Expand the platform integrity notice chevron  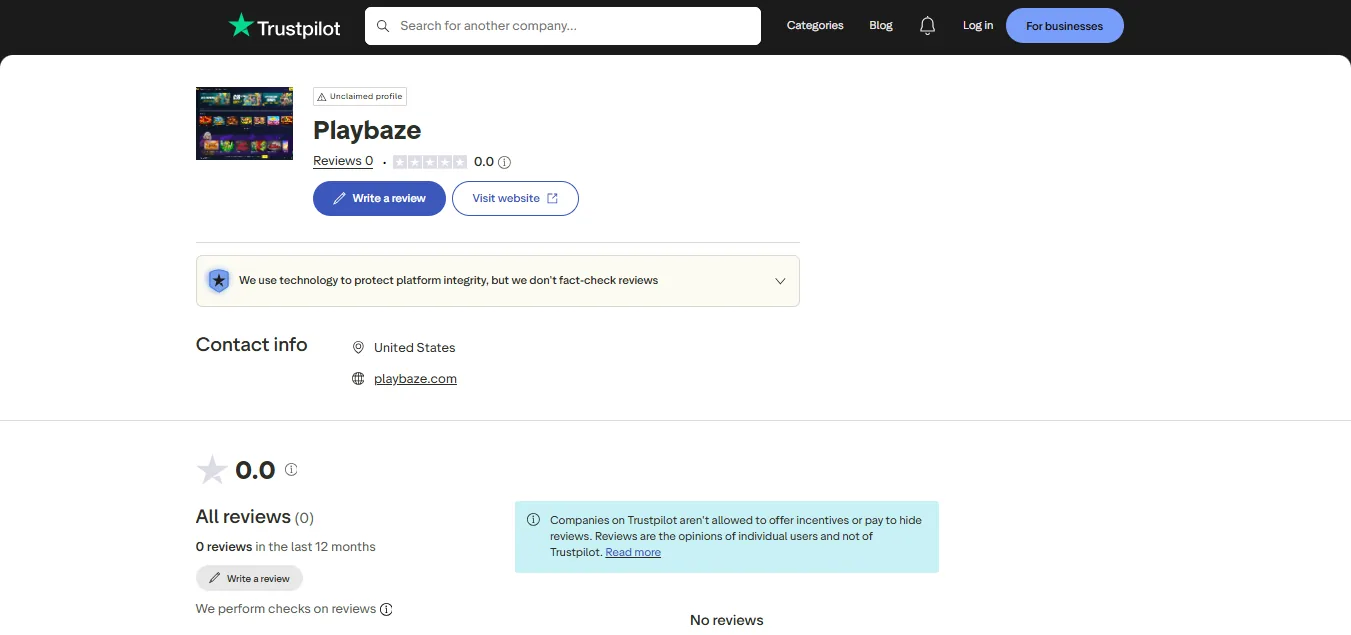[780, 281]
